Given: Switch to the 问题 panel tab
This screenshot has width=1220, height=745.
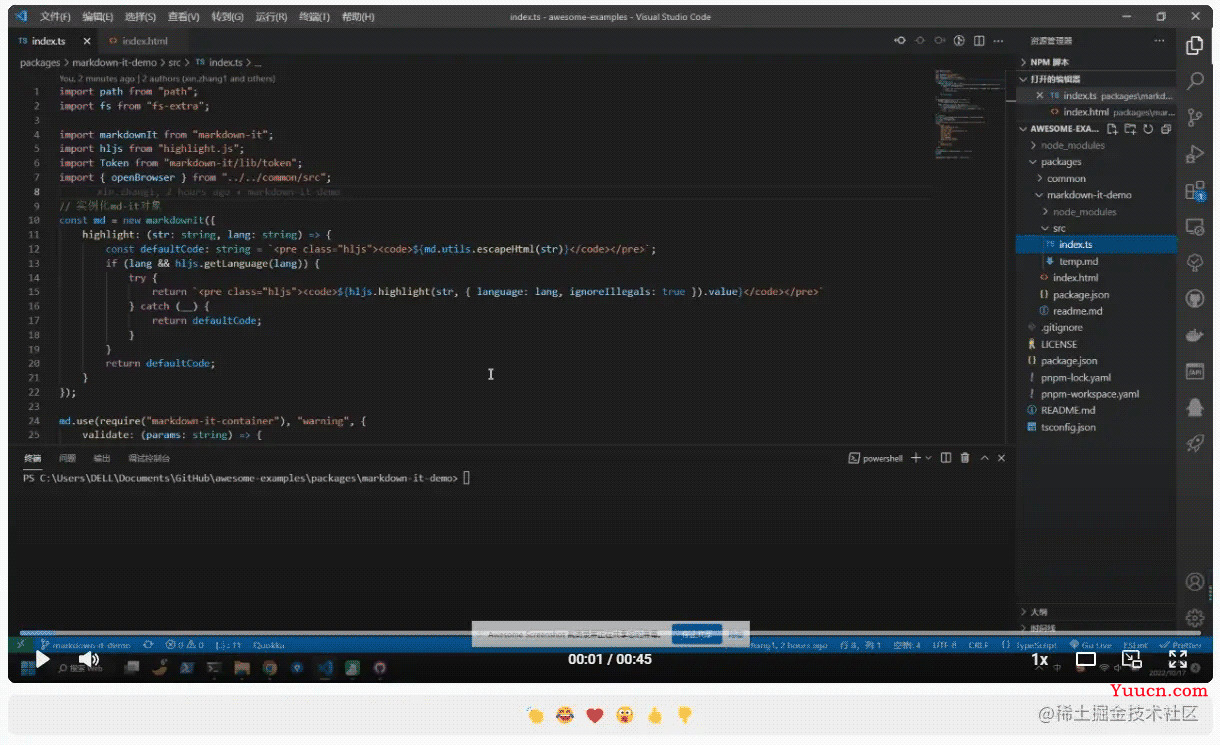Looking at the screenshot, I should click(x=67, y=458).
